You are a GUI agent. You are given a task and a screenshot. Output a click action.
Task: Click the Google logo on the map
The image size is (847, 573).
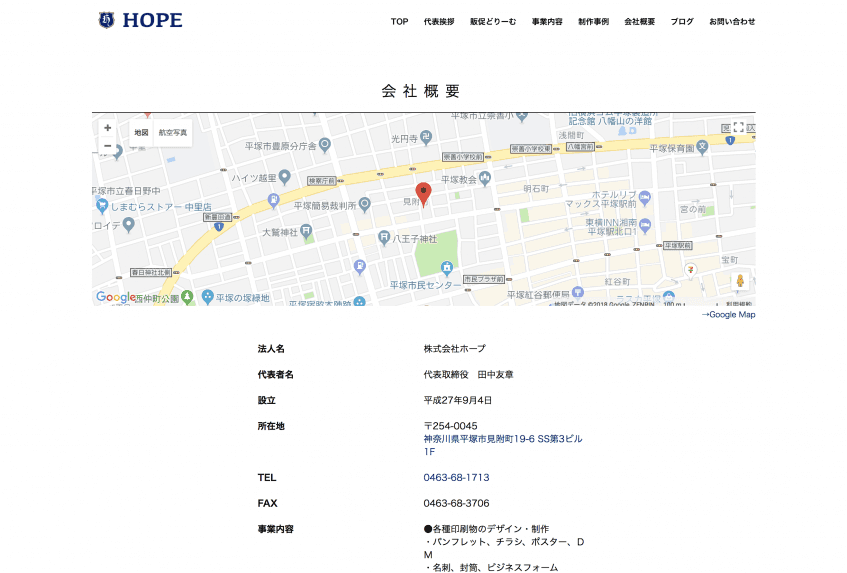click(x=116, y=297)
